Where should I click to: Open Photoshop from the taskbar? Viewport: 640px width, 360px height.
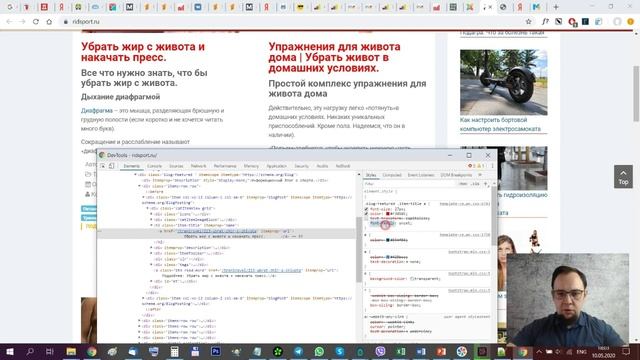(216, 352)
